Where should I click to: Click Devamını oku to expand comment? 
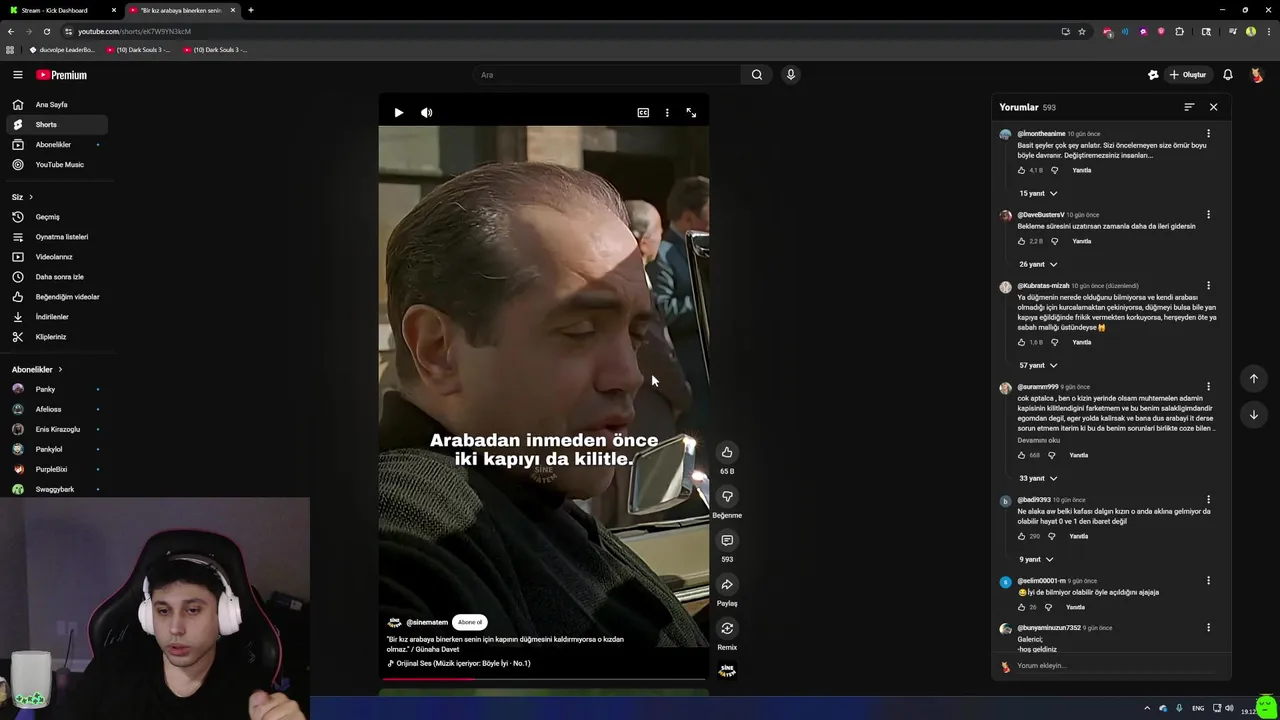tap(1038, 440)
